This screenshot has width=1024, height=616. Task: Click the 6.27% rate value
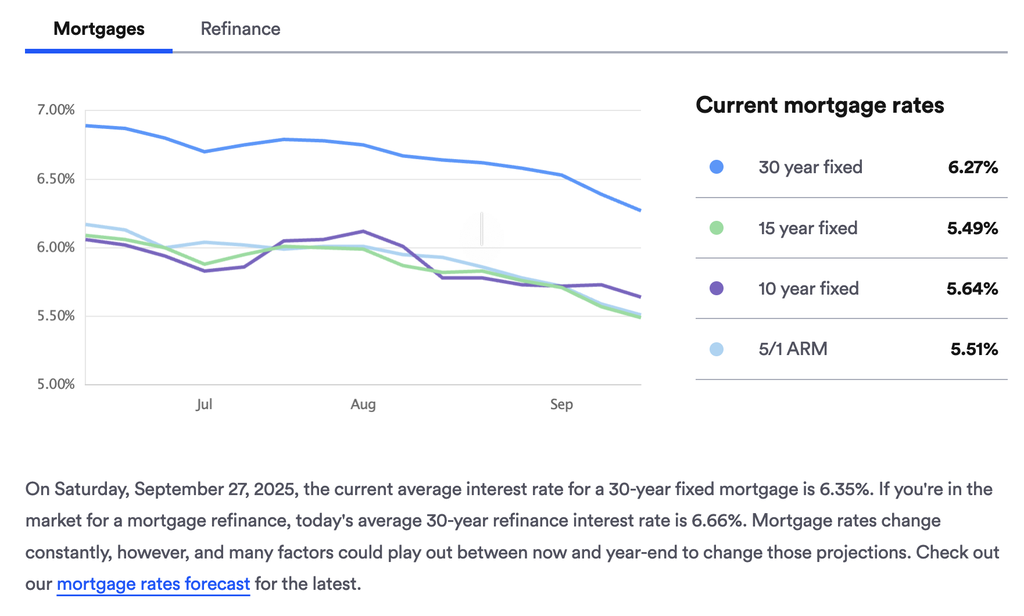coord(973,168)
